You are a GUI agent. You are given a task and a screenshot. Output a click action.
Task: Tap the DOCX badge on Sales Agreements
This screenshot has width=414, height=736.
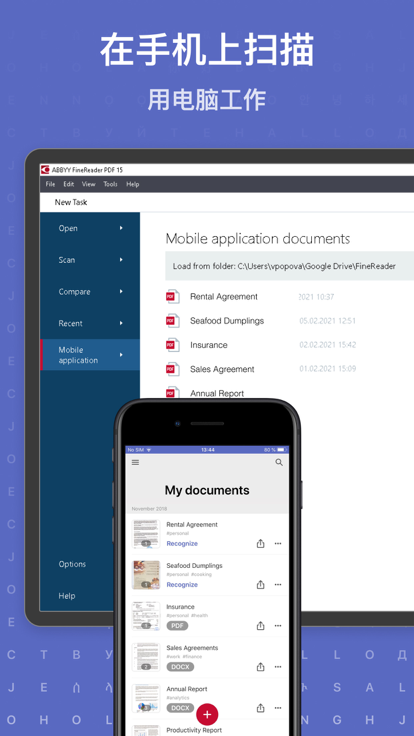[180, 667]
